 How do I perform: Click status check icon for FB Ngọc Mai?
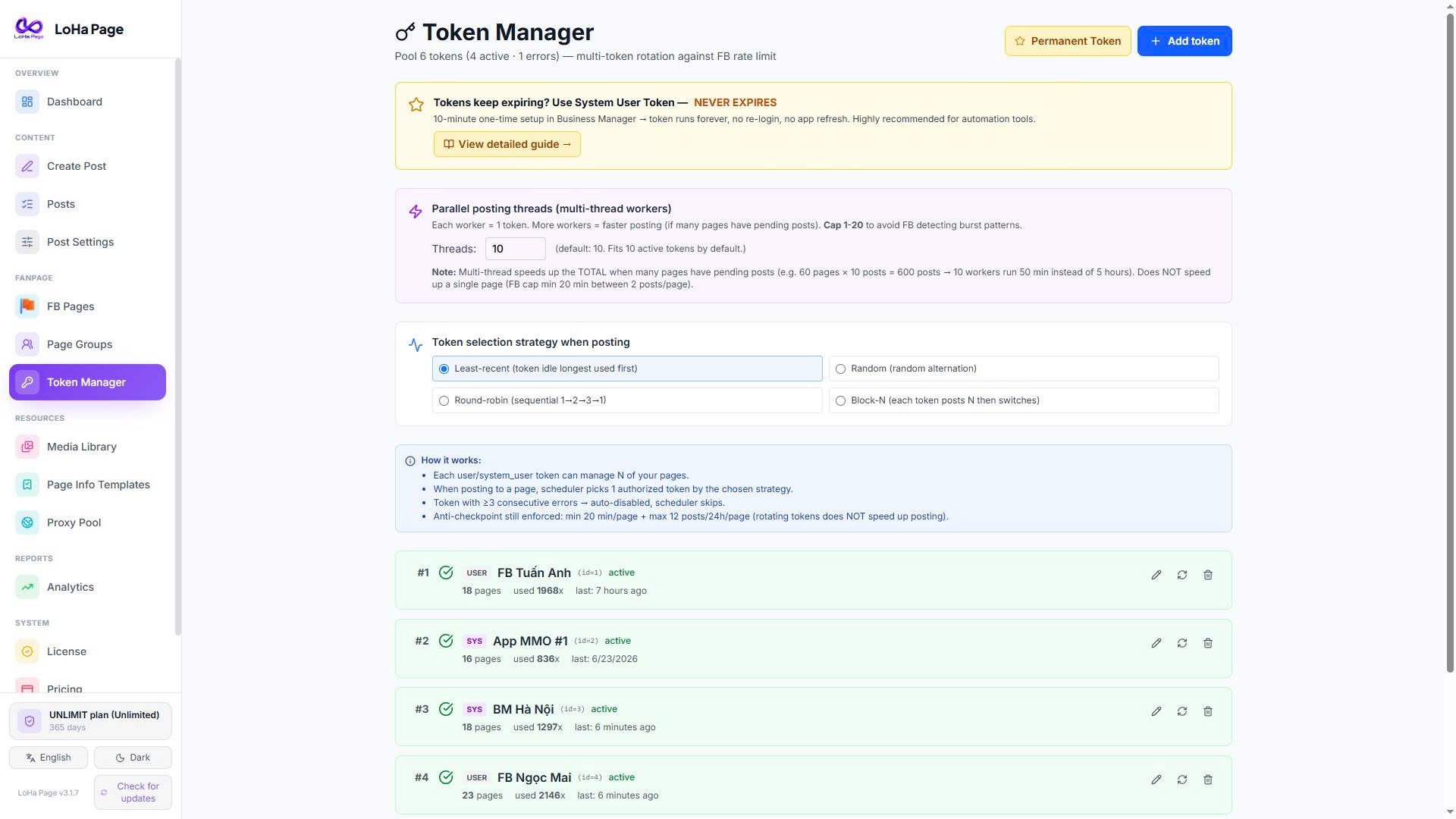click(x=446, y=777)
